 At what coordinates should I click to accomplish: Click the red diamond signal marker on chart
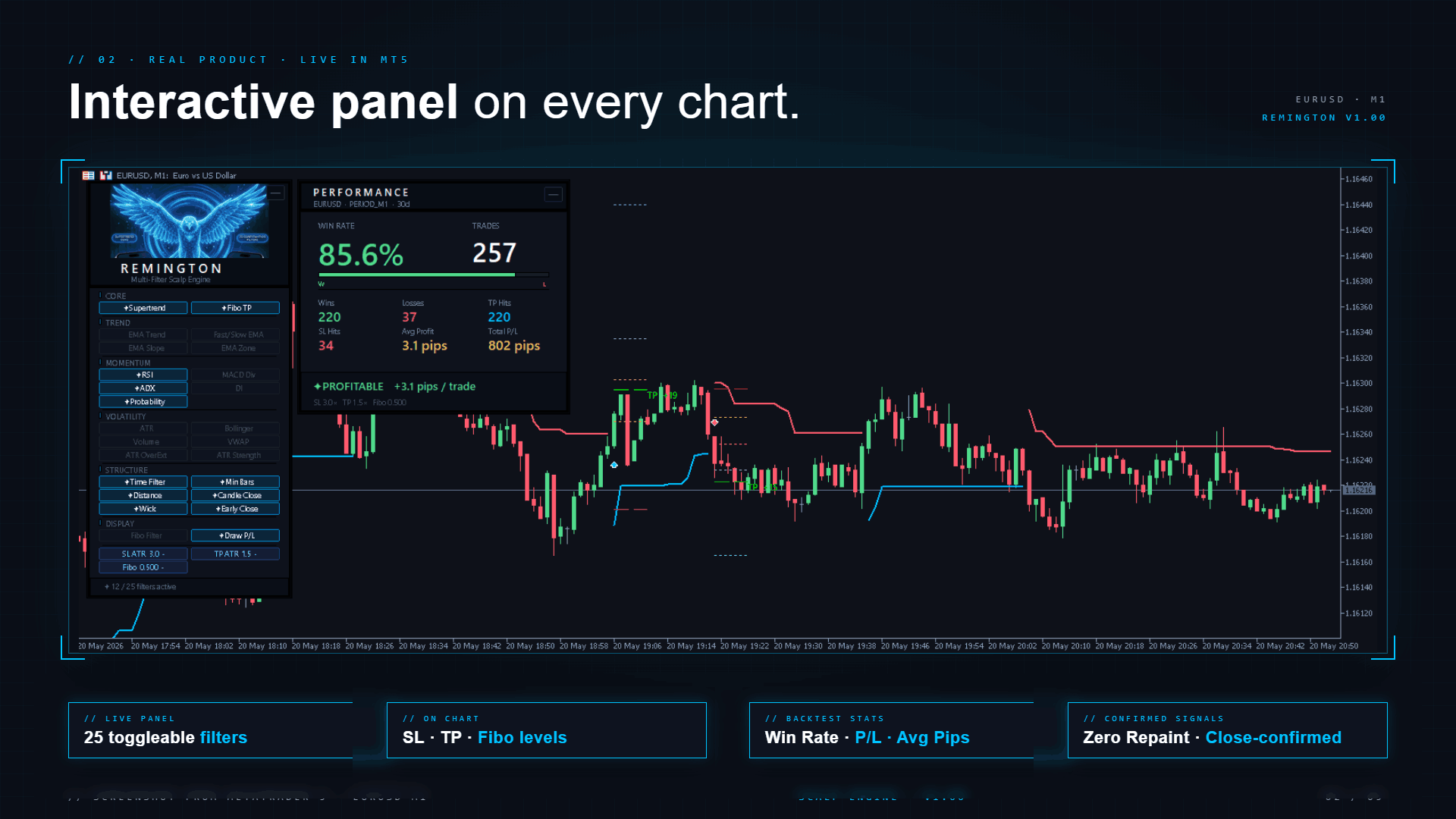[x=714, y=422]
